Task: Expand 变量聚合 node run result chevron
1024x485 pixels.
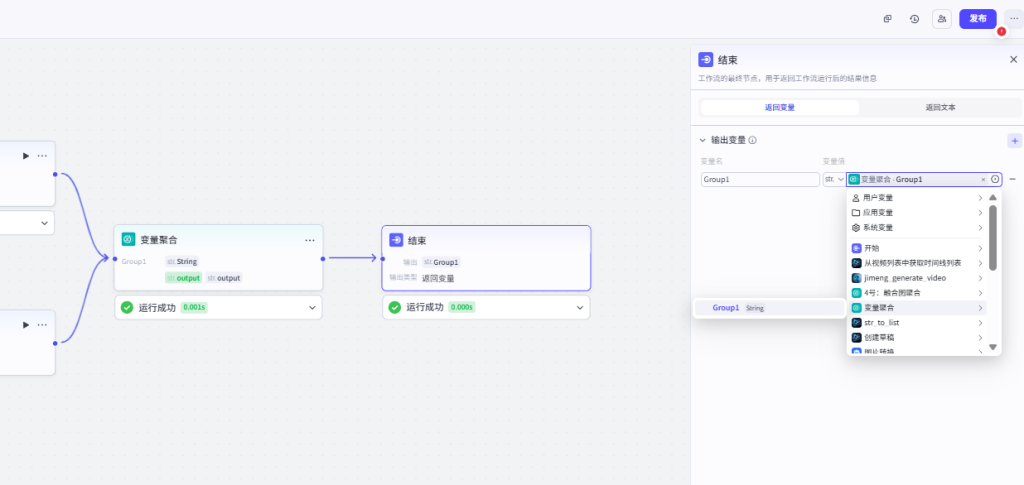Action: click(313, 308)
